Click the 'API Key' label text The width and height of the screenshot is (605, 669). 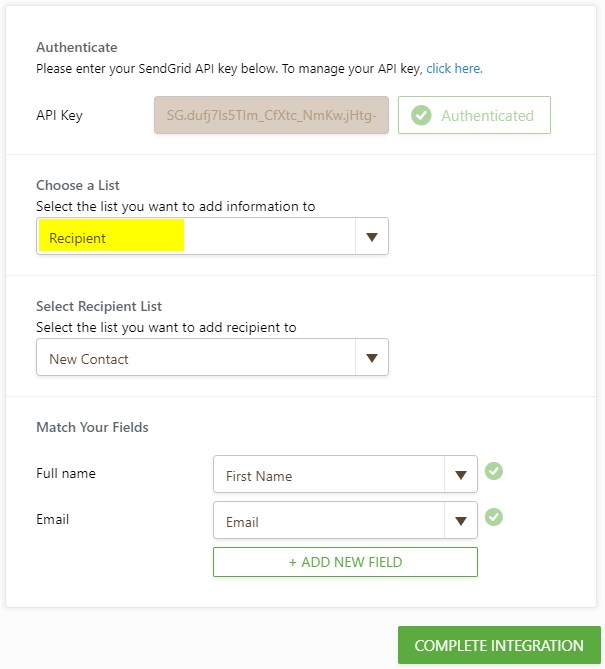(x=59, y=115)
